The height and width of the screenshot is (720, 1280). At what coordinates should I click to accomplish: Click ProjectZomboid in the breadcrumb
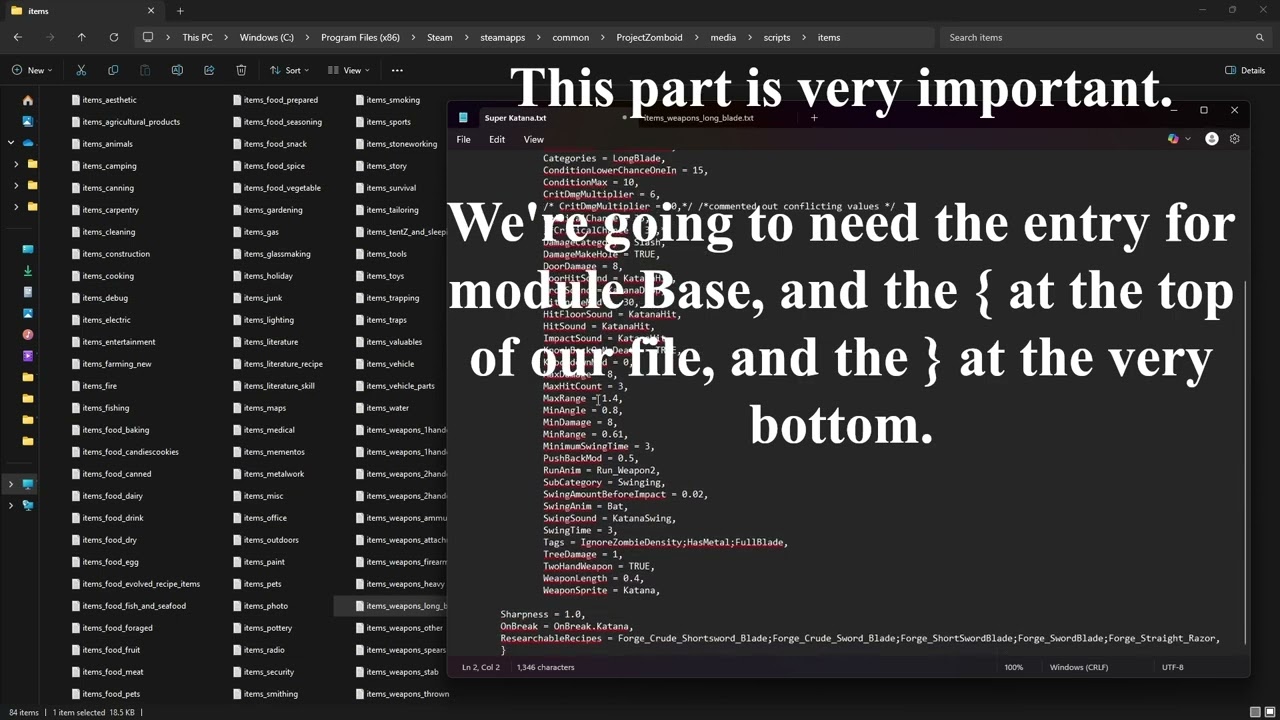(x=649, y=37)
